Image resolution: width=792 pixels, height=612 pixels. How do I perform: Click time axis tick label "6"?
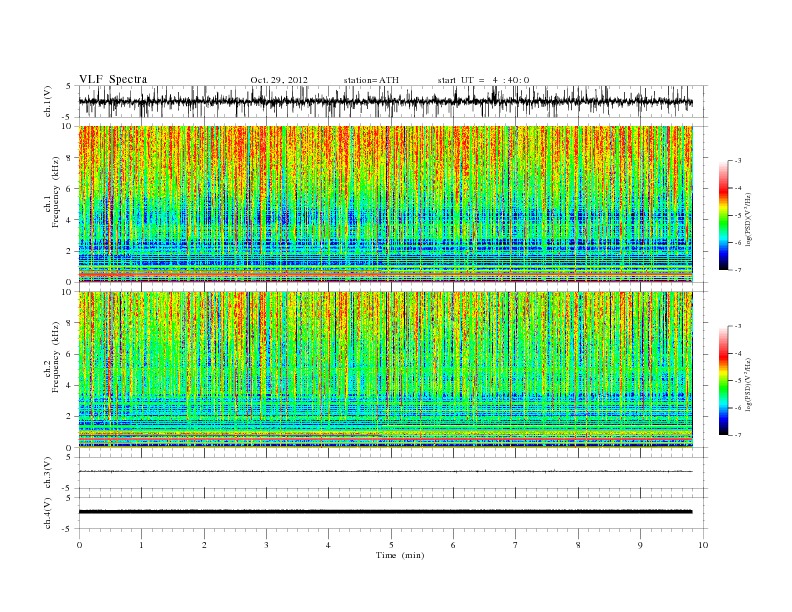point(453,545)
